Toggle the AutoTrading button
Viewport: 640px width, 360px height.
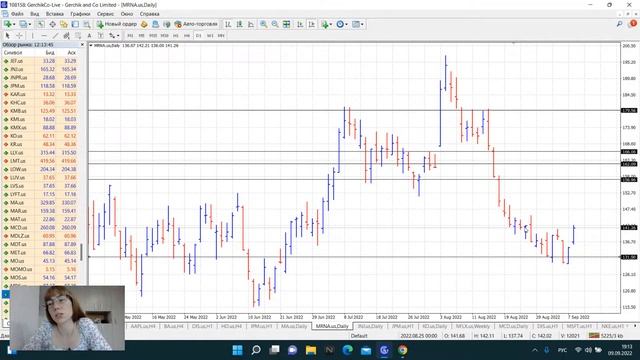(196, 24)
